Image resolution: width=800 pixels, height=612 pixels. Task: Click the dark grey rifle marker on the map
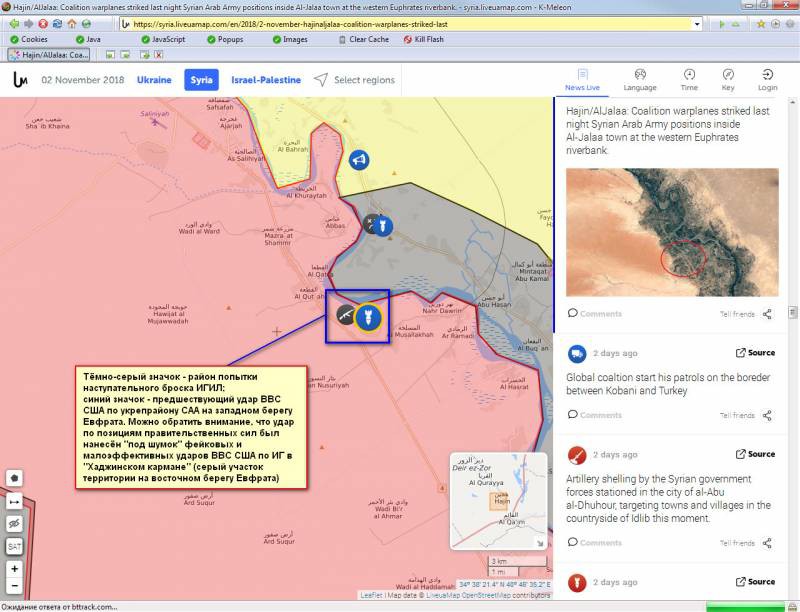pyautogui.click(x=346, y=314)
